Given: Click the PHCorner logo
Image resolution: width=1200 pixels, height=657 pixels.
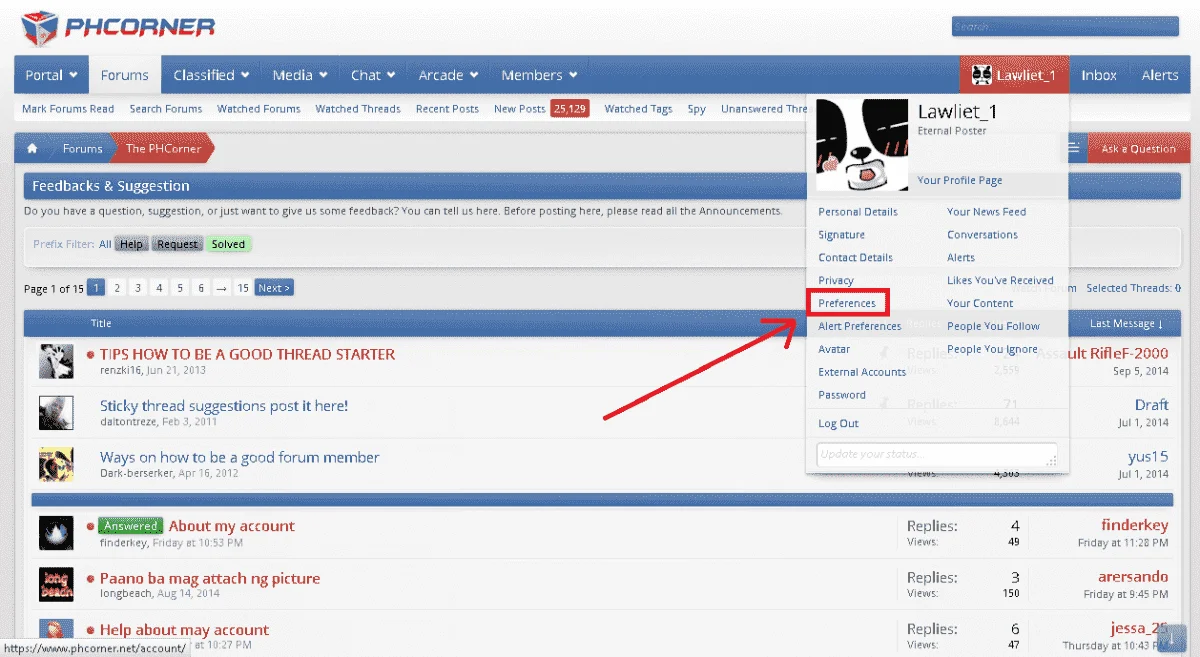Looking at the screenshot, I should click(118, 28).
